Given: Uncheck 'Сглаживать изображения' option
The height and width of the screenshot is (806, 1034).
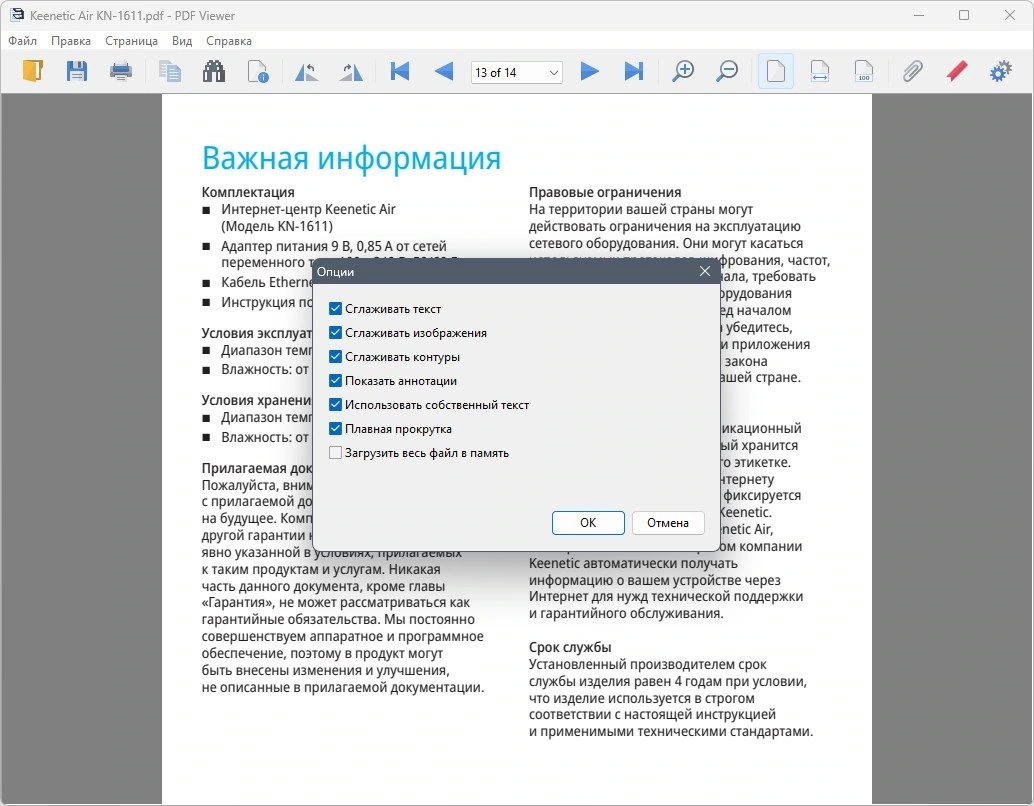Looking at the screenshot, I should [x=335, y=332].
